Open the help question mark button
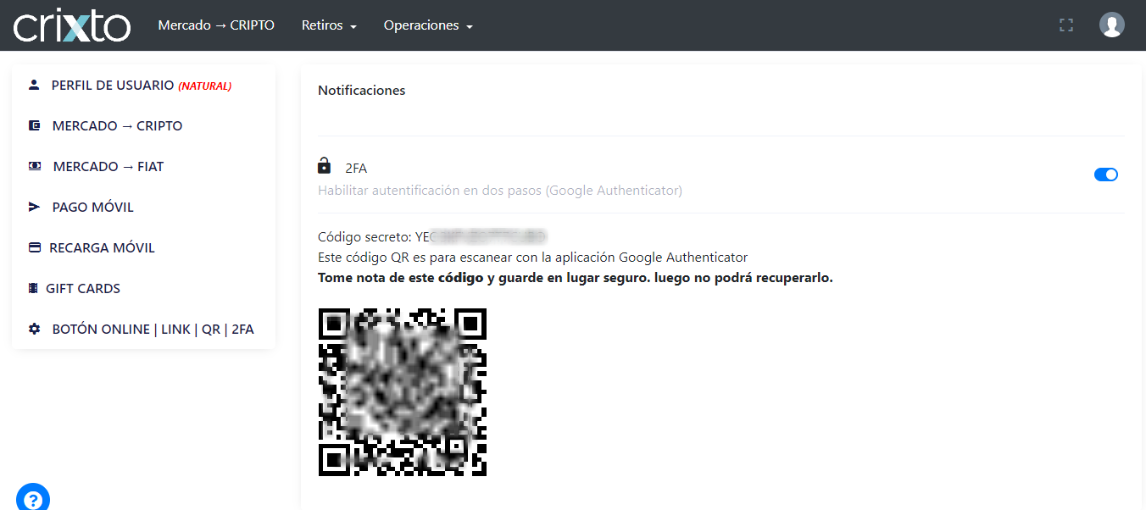This screenshot has width=1146, height=510. point(32,499)
